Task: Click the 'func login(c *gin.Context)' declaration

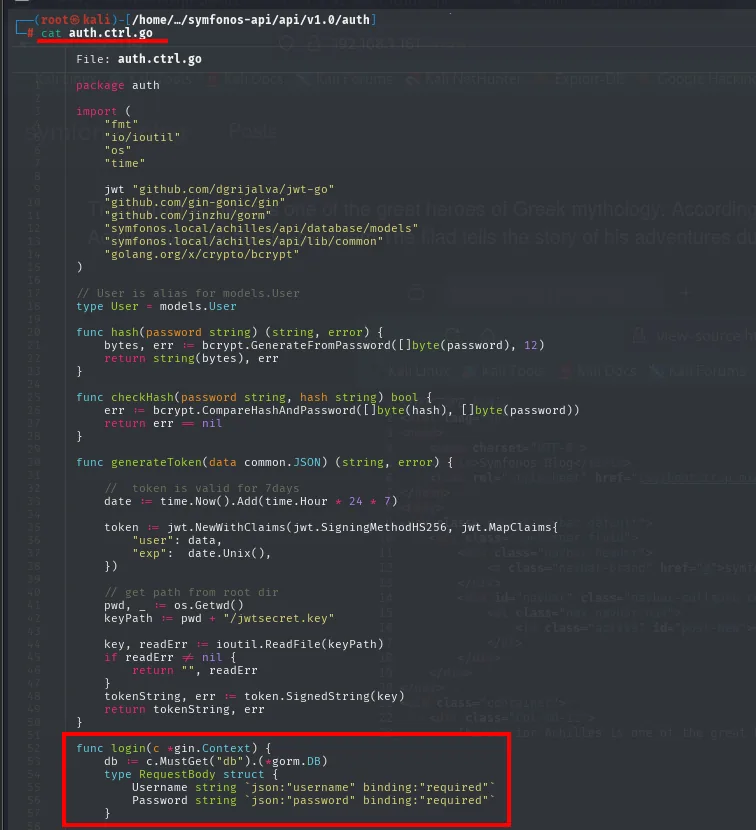Action: tap(174, 748)
